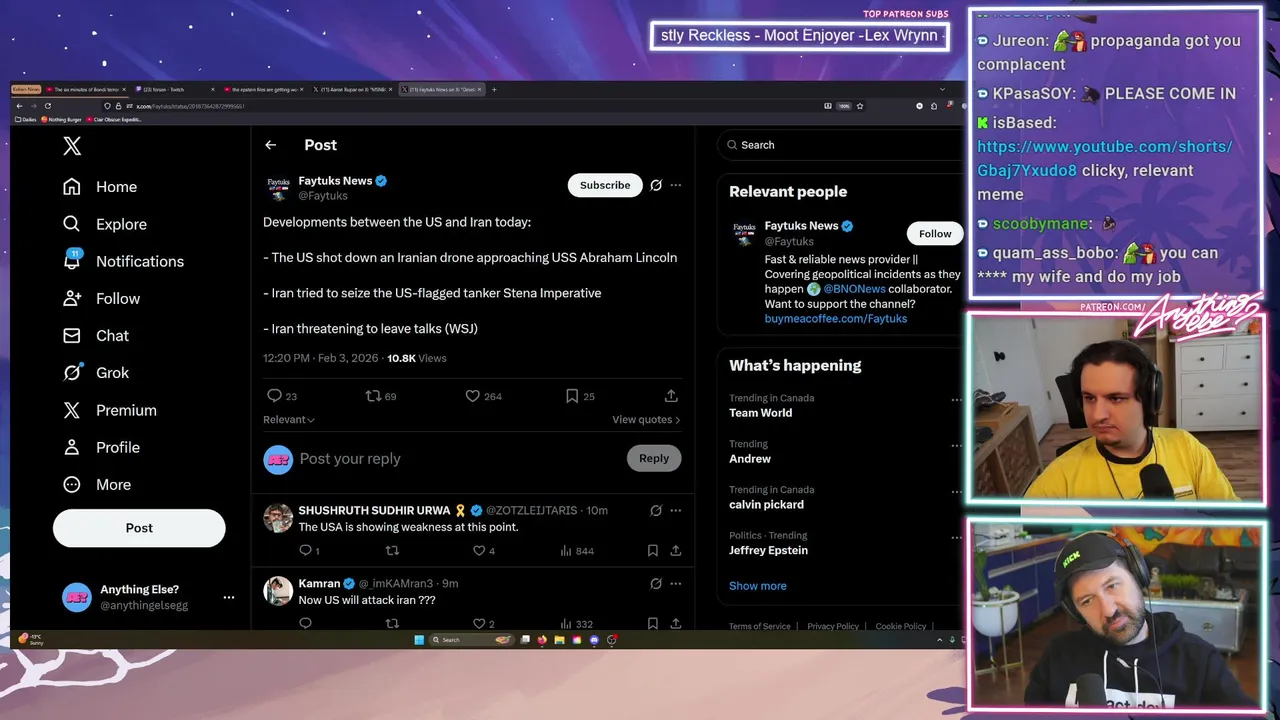
Task: Switch to the Twitch browser tab
Action: 175,90
